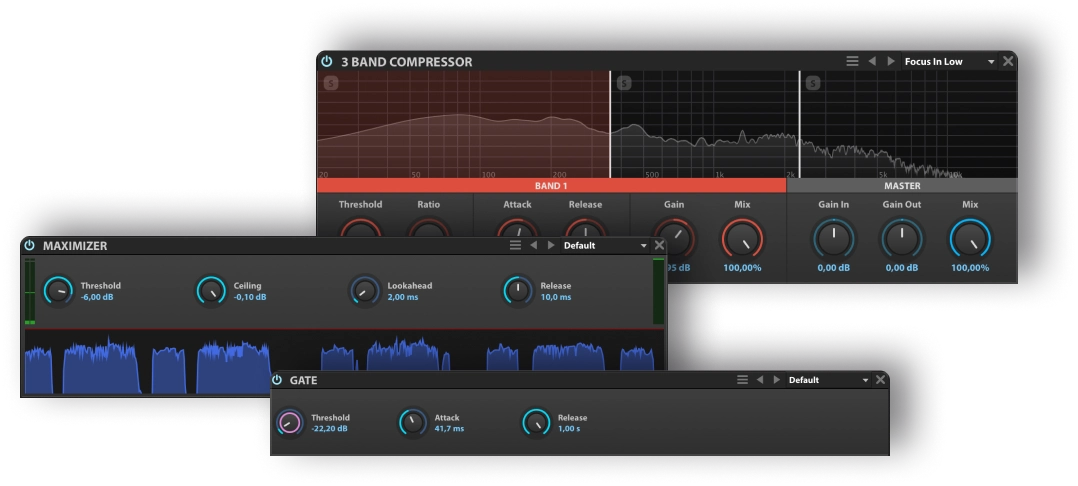The height and width of the screenshot is (486, 1078).
Task: Click the Master Gain In knob
Action: tap(833, 238)
